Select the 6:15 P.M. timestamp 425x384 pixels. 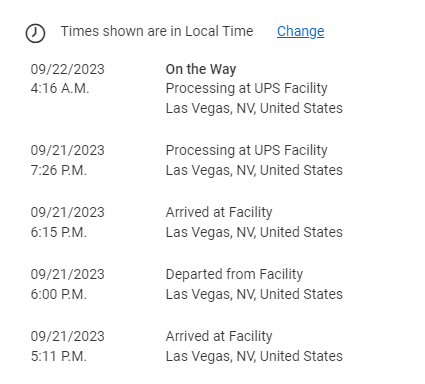59,233
